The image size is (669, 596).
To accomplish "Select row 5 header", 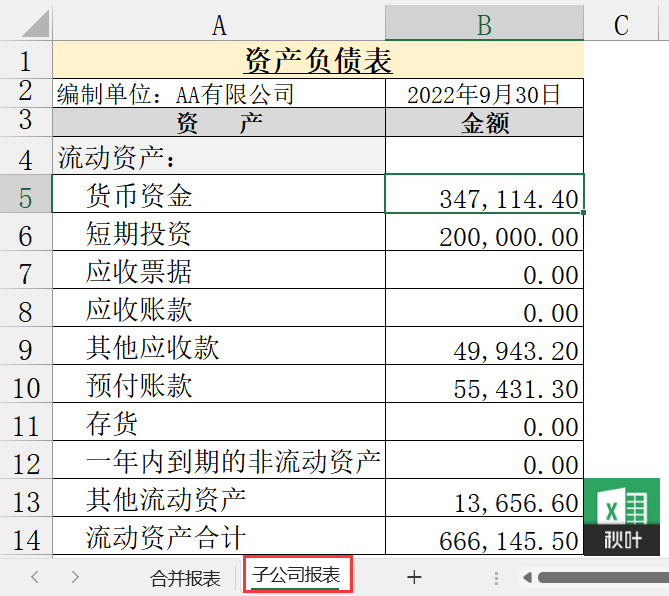I will (x=26, y=193).
